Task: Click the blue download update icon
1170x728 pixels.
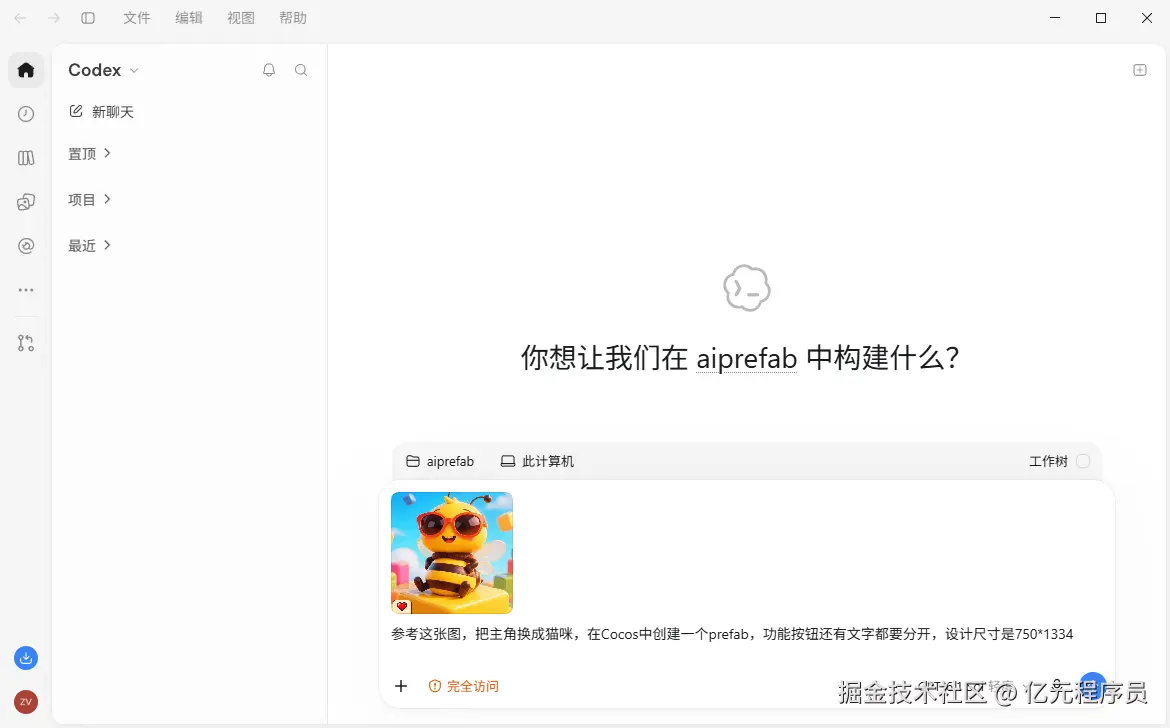Action: click(26, 658)
